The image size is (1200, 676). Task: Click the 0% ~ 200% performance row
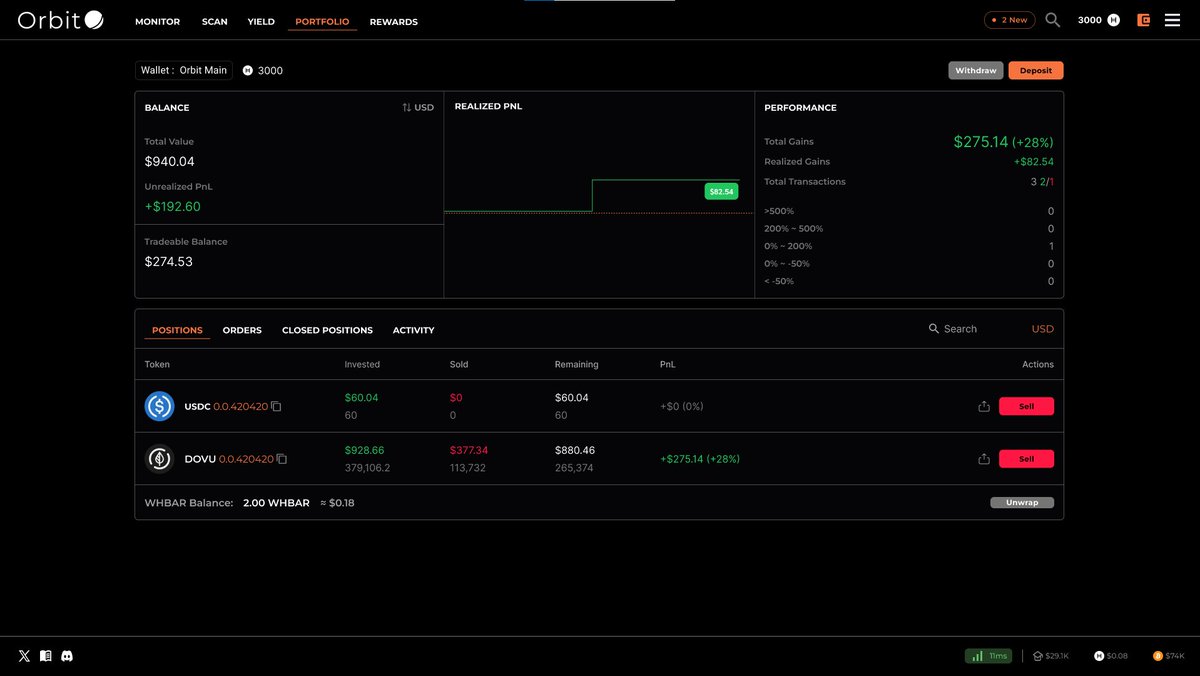pyautogui.click(x=909, y=246)
